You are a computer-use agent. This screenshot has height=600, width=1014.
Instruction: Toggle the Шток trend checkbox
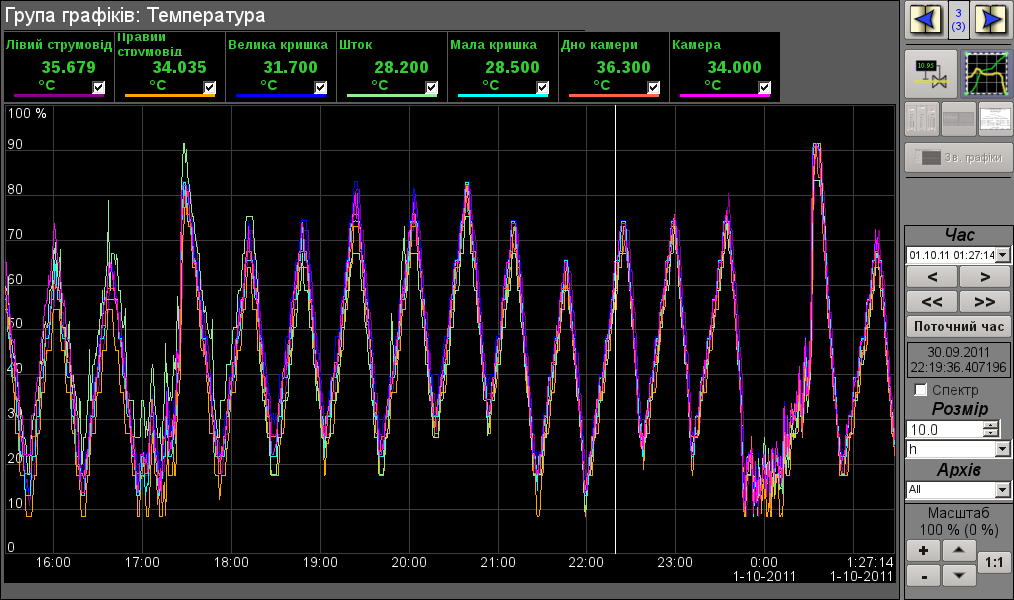431,88
